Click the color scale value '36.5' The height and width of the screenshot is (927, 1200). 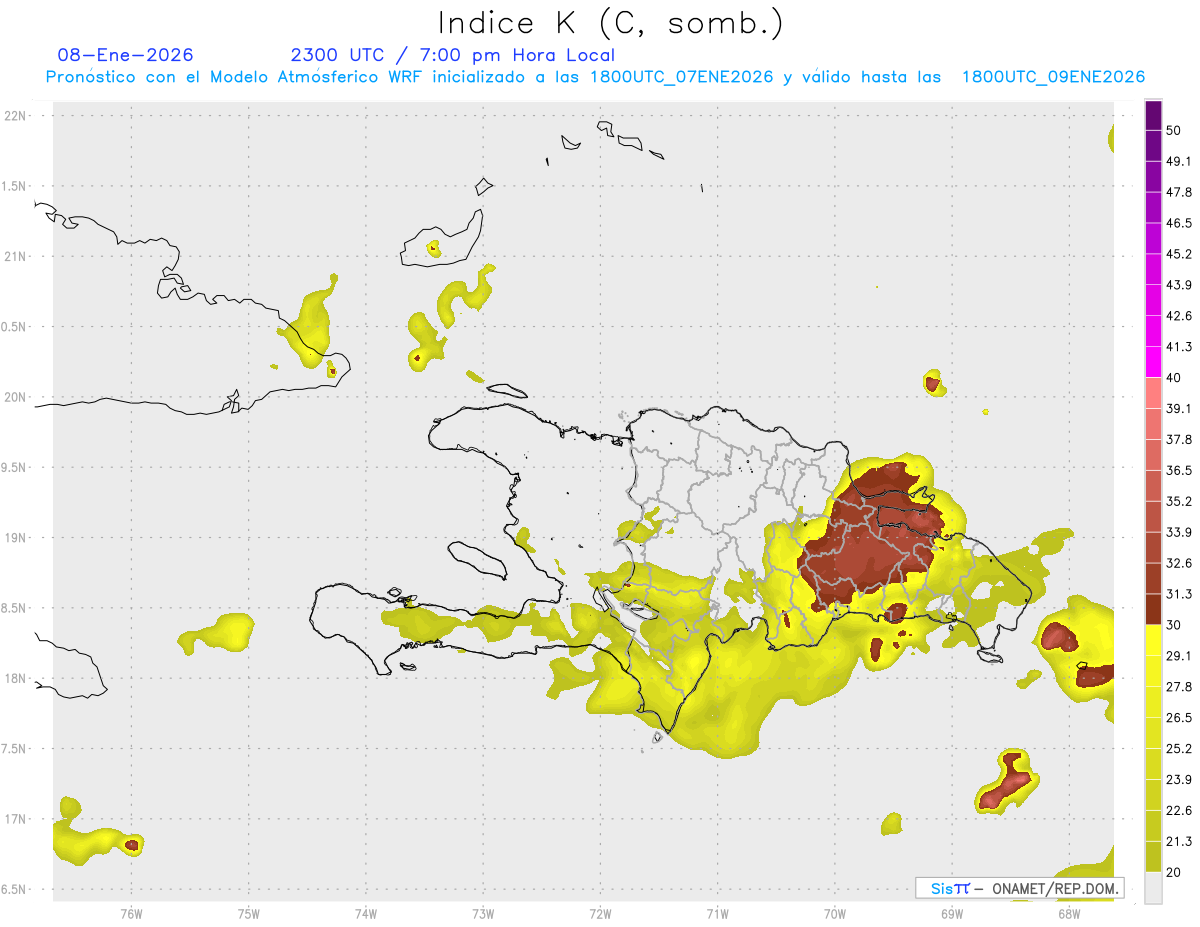coord(1178,471)
